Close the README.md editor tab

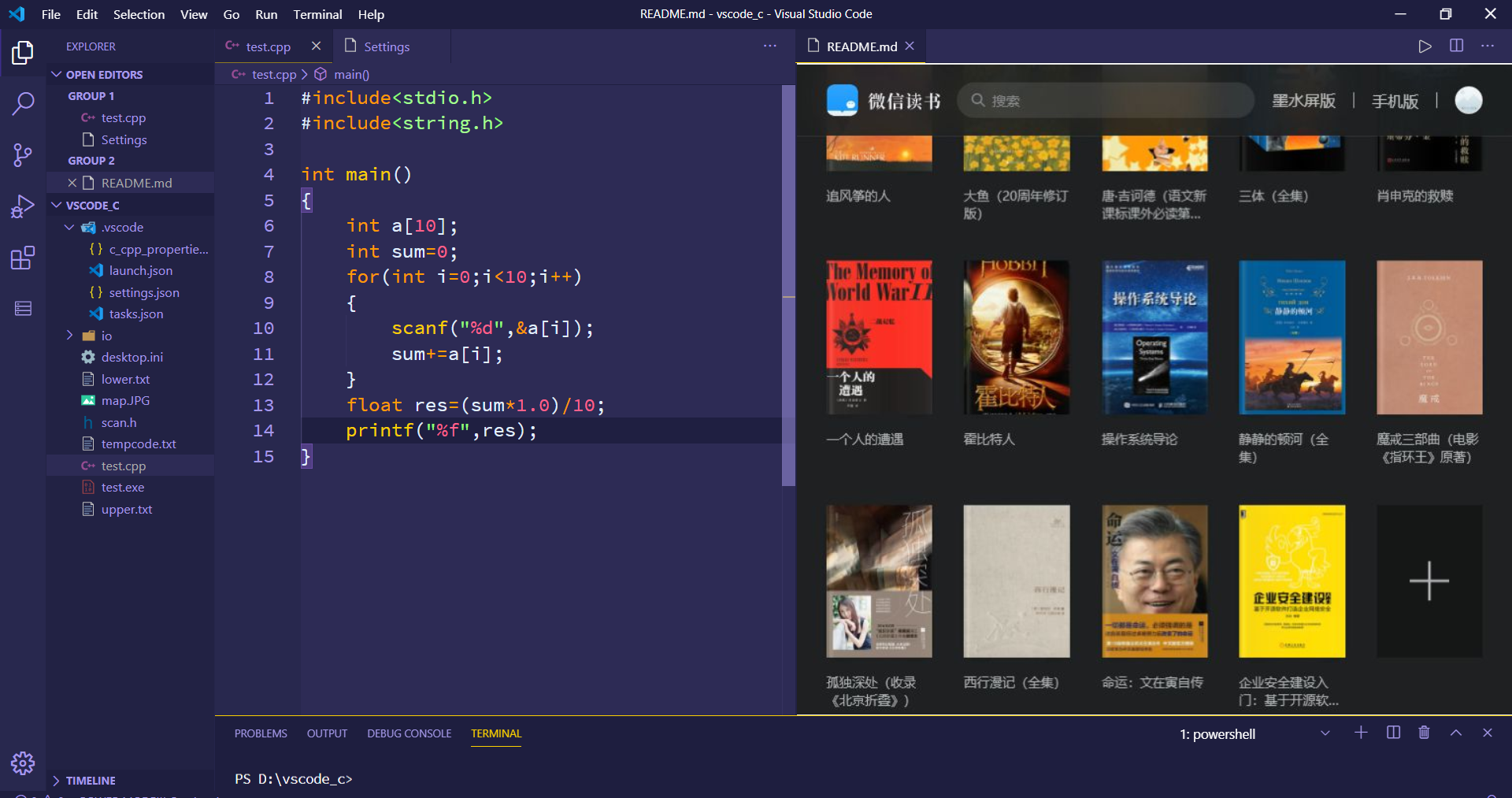910,46
